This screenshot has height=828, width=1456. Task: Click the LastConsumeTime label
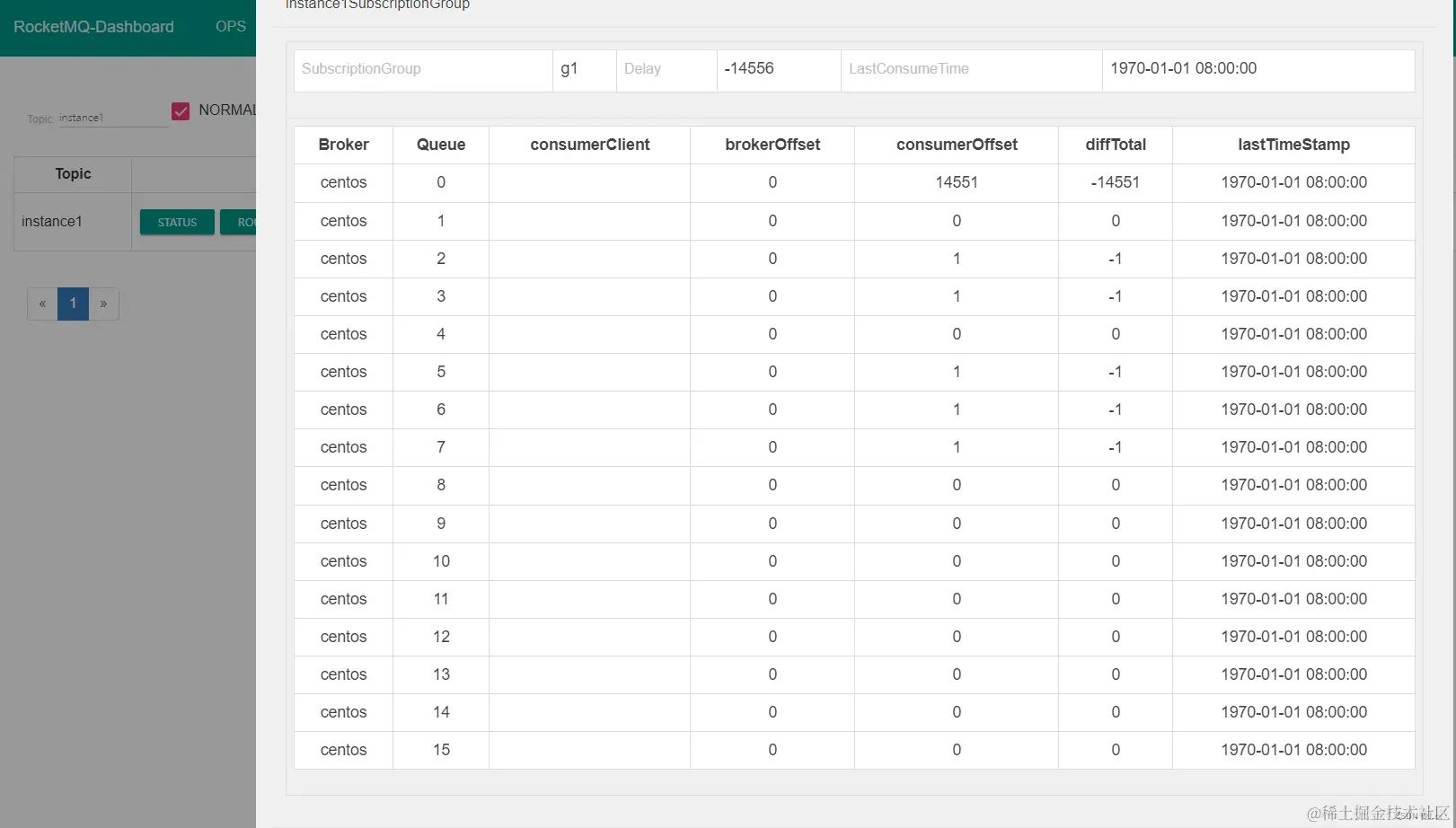tap(909, 68)
